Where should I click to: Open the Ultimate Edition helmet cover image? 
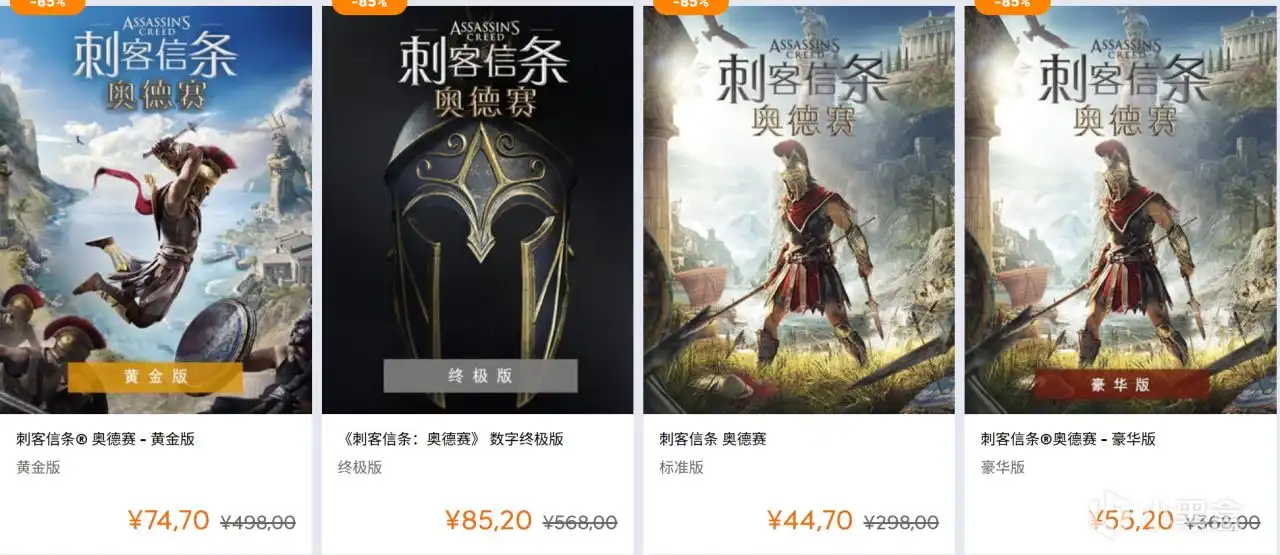(477, 210)
